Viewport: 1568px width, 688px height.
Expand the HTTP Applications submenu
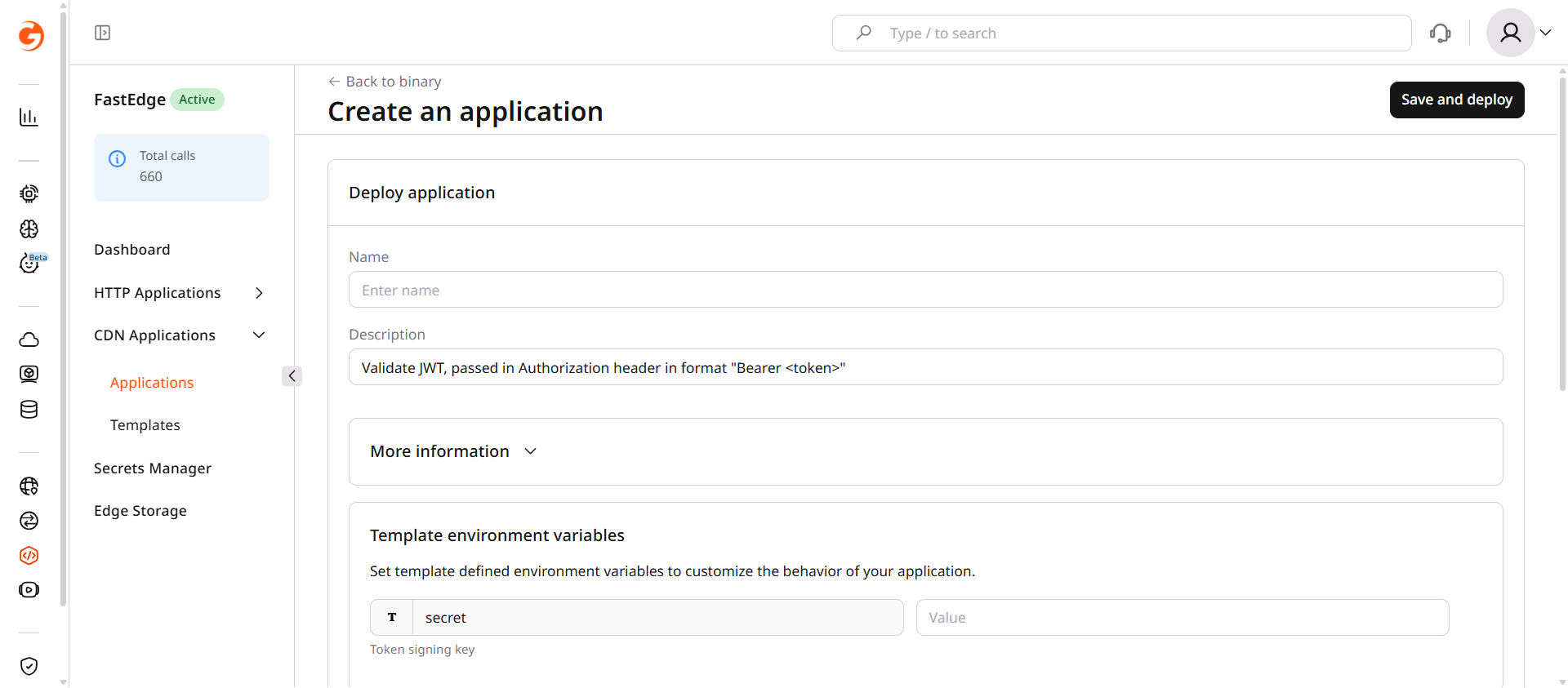tap(259, 293)
